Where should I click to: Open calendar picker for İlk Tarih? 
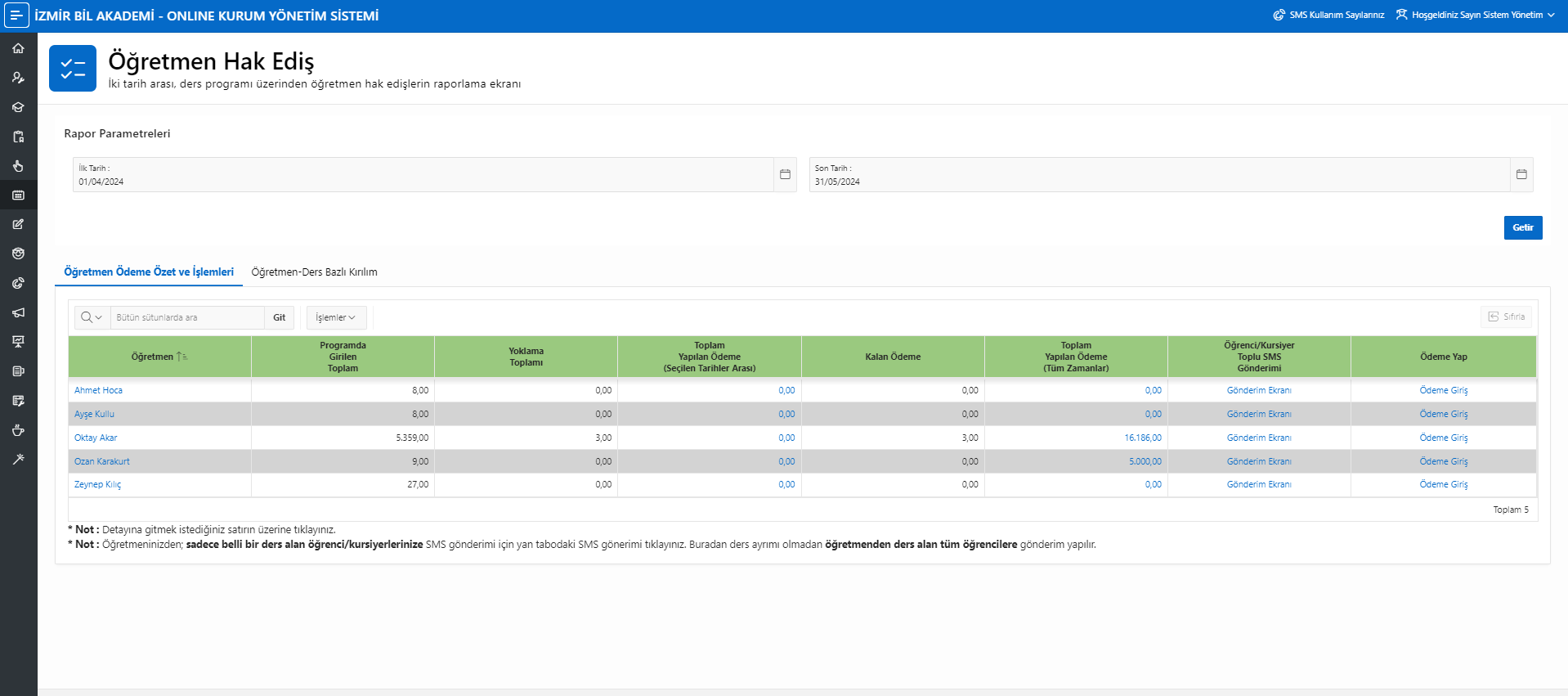785,174
